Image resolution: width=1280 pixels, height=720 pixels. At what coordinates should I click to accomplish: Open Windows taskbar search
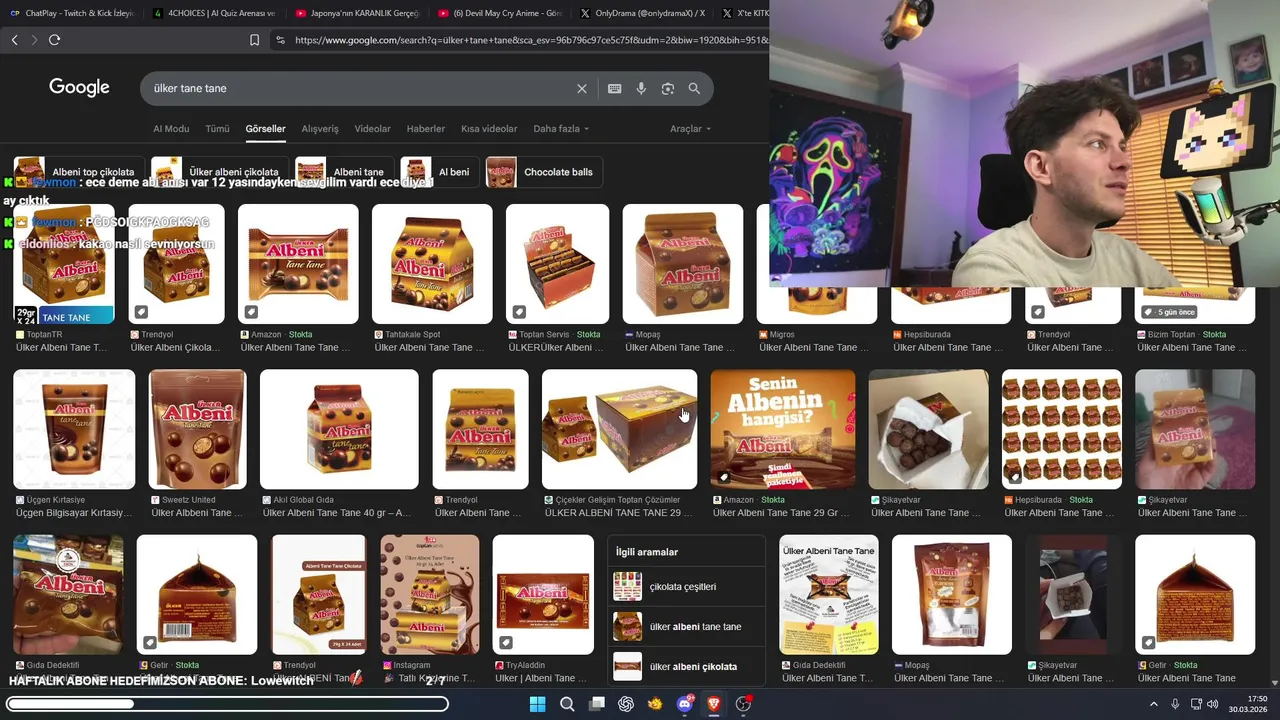(x=567, y=704)
